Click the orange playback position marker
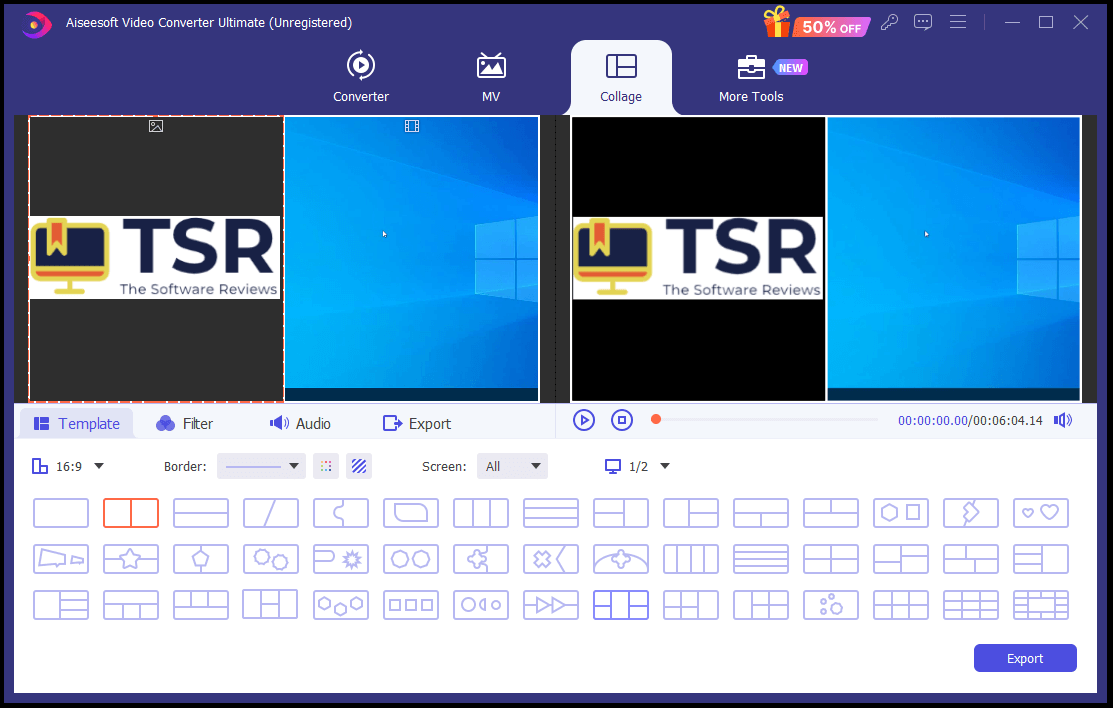The width and height of the screenshot is (1113, 708). pos(656,420)
